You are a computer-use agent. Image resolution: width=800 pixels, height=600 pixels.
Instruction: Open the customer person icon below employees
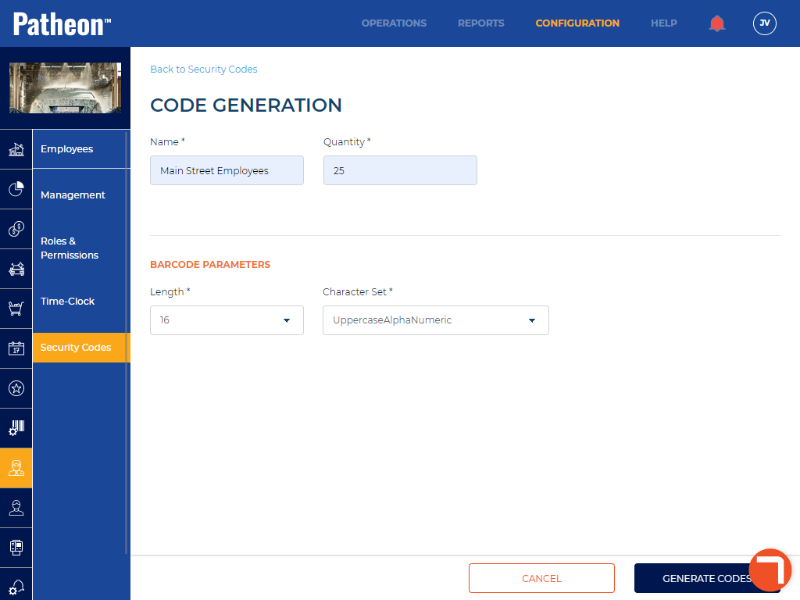16,508
